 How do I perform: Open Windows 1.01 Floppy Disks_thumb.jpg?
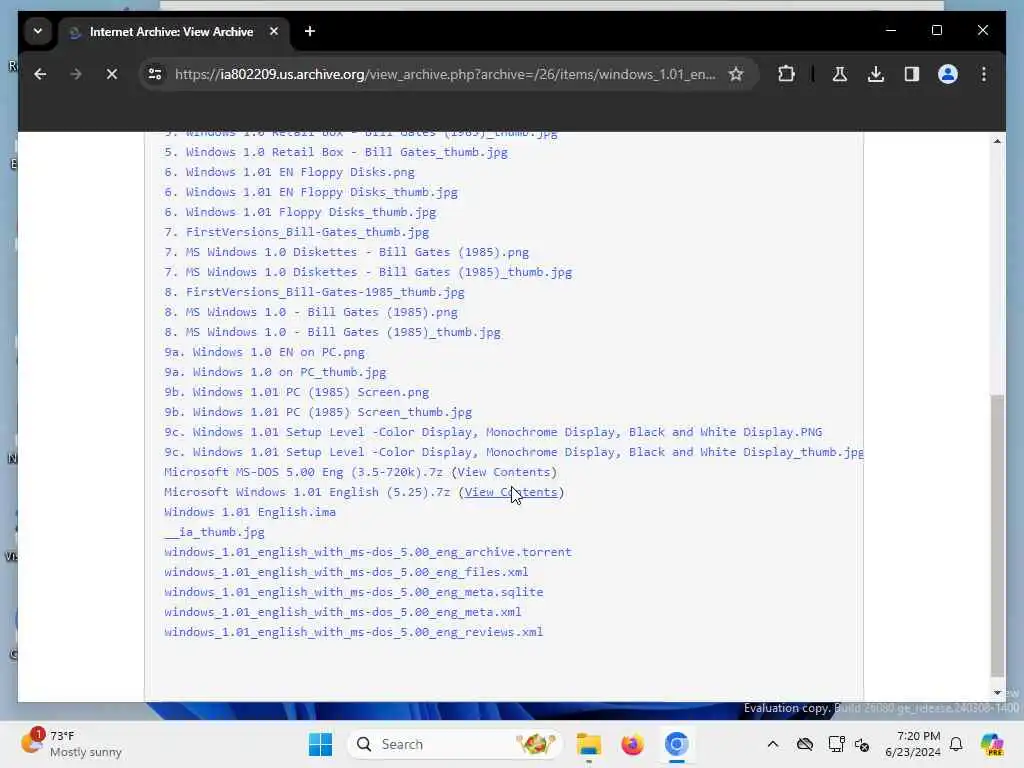[x=300, y=212]
